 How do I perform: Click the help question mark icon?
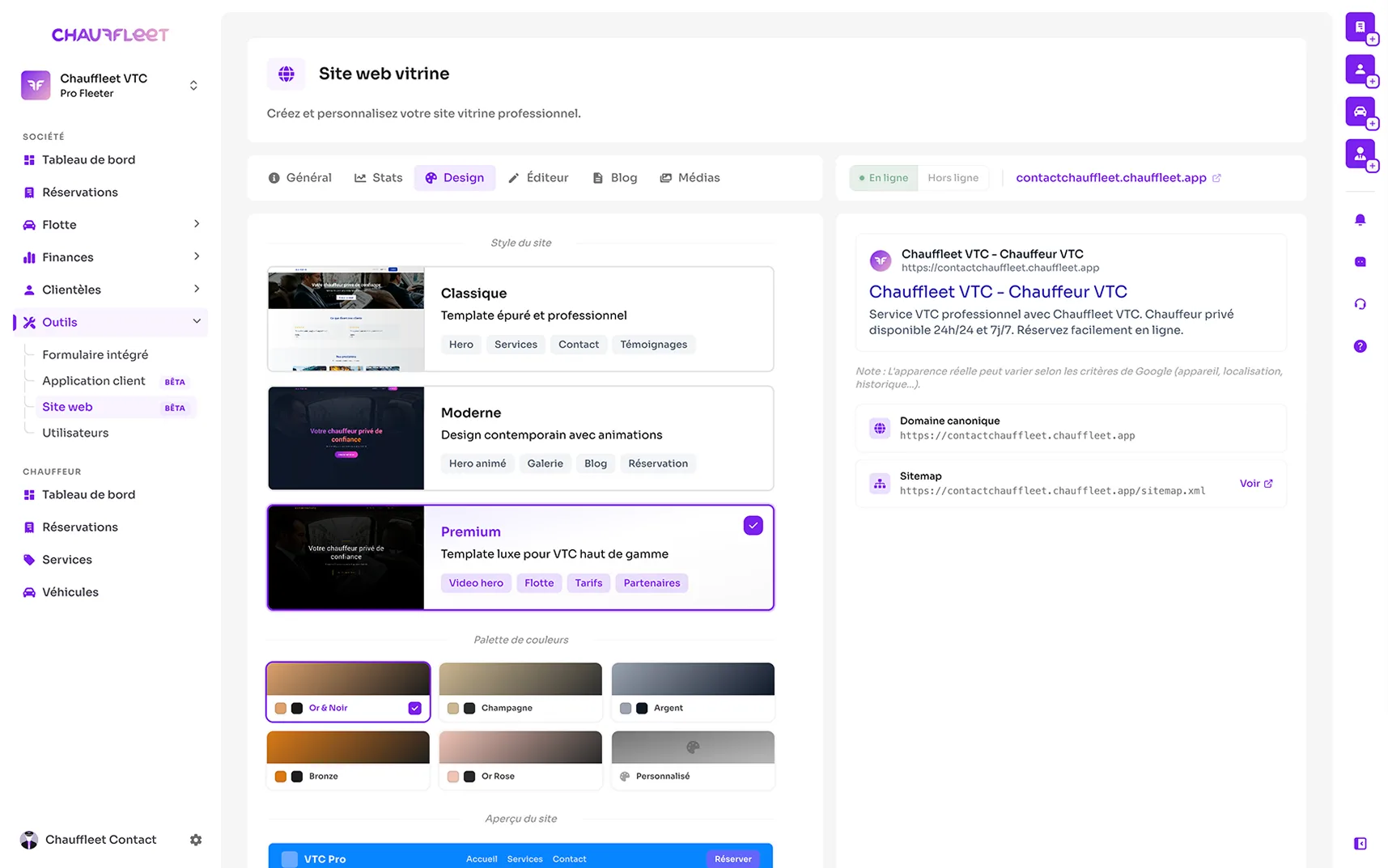pos(1360,346)
